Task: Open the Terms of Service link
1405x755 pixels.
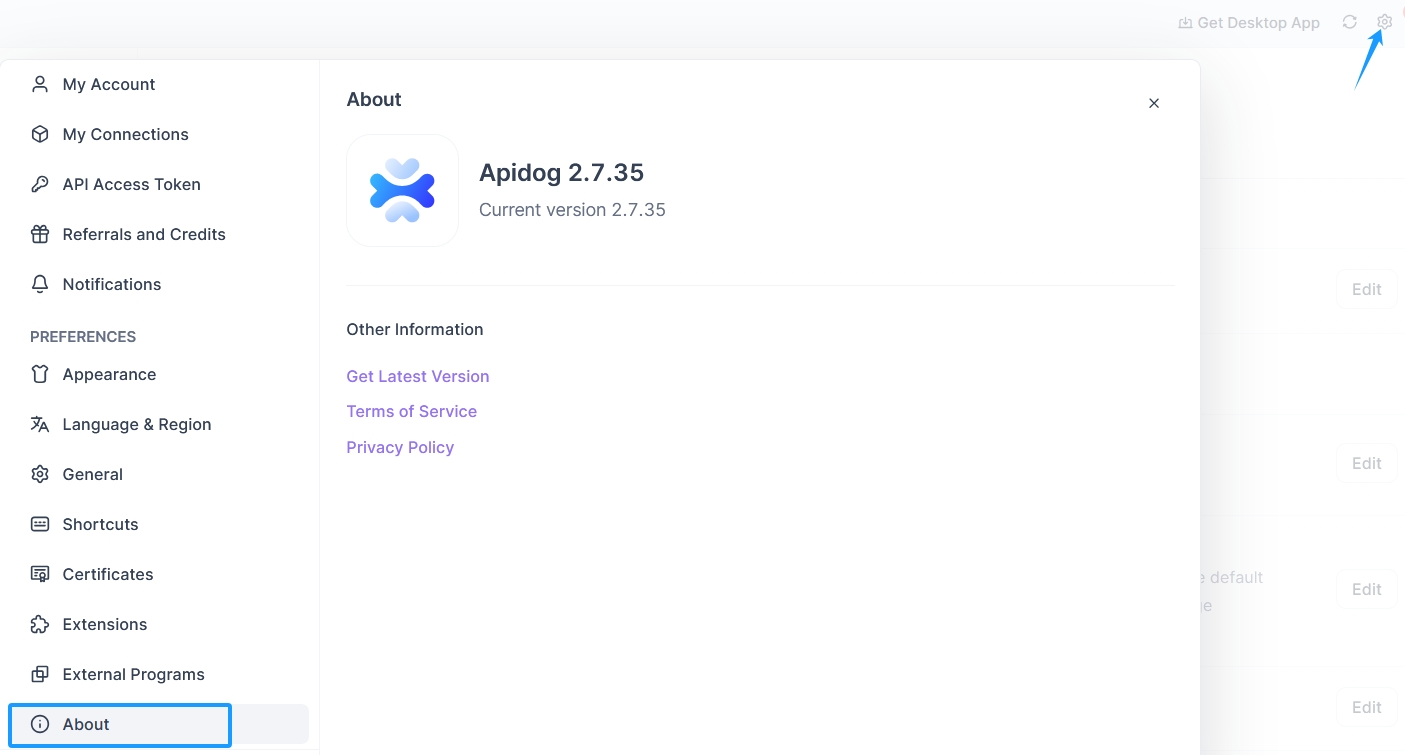Action: pos(411,411)
